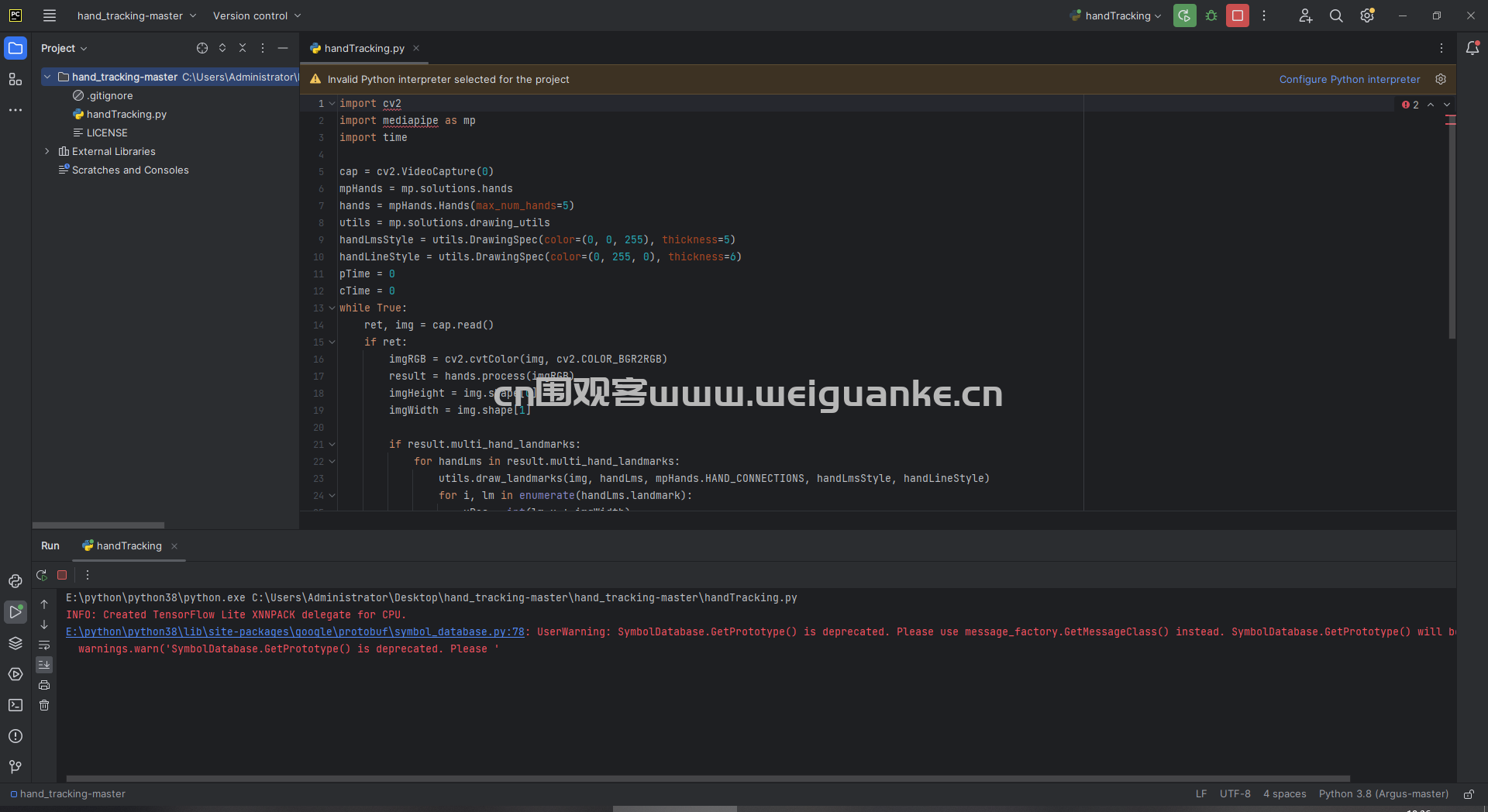This screenshot has width=1488, height=812.
Task: Open the Services tool window
Action: tap(15, 674)
